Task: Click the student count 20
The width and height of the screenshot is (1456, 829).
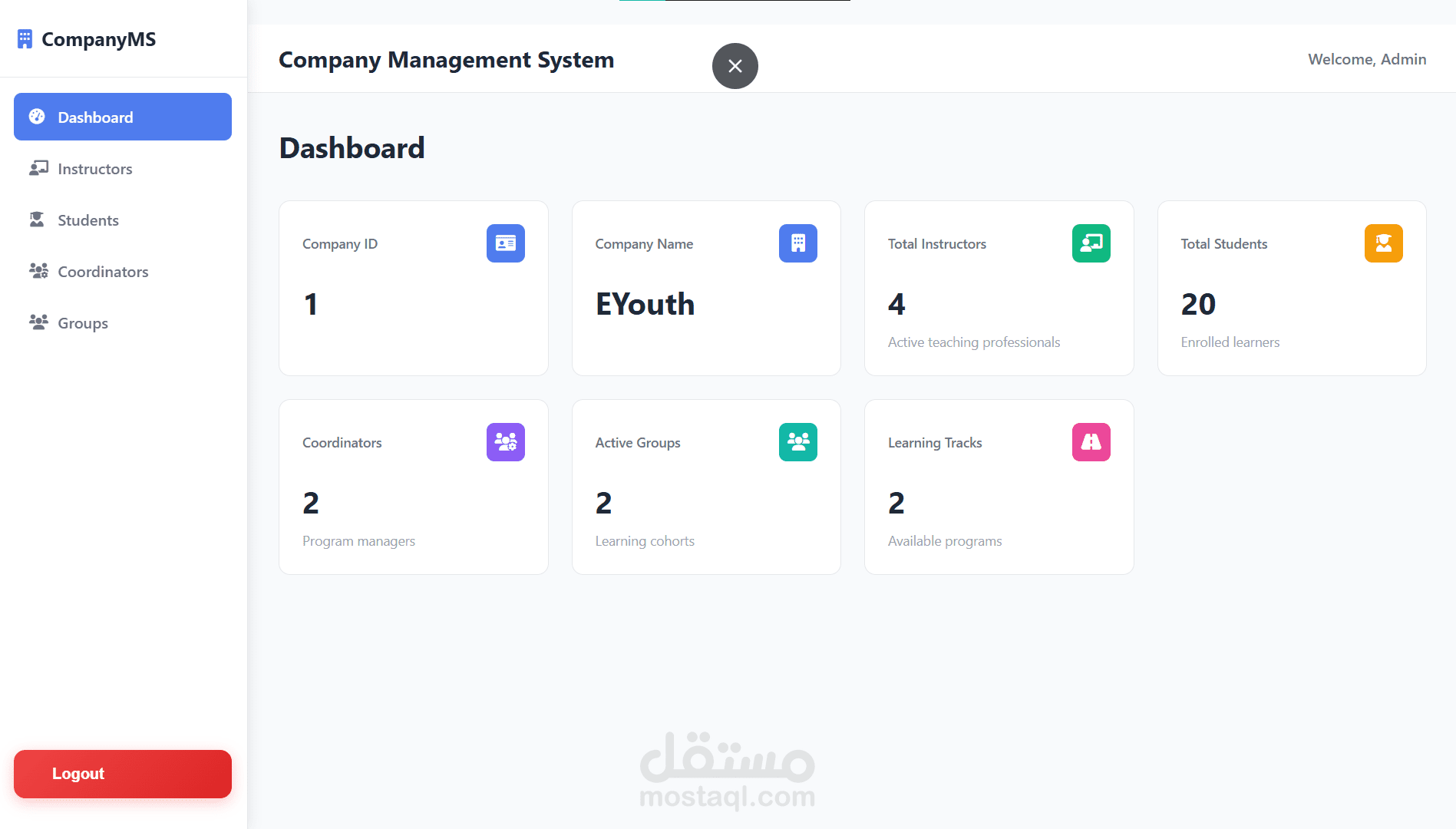Action: click(1198, 304)
